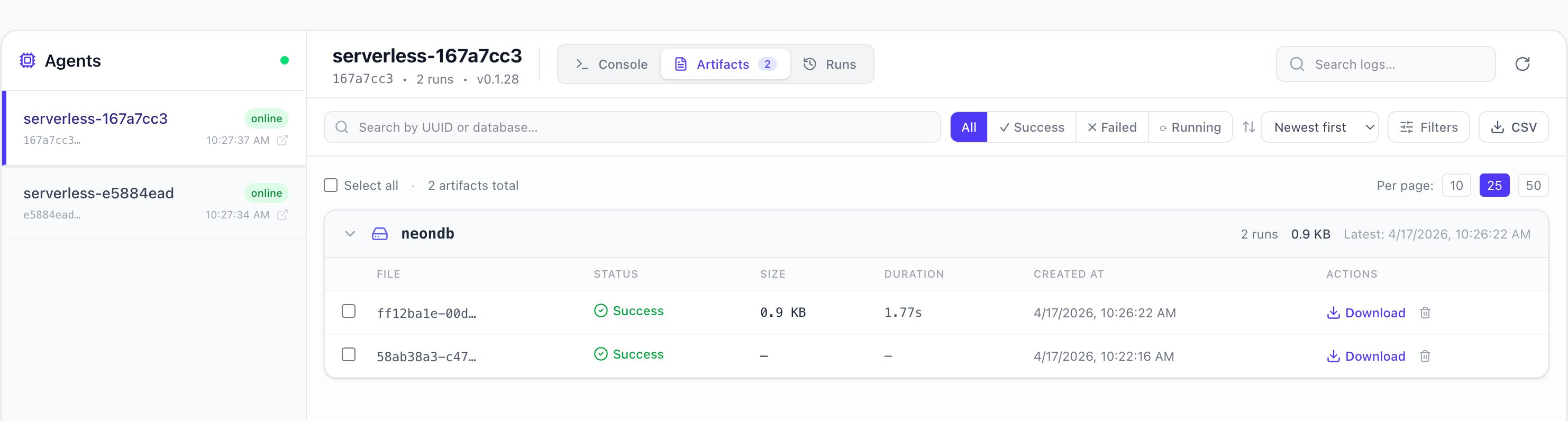Set per page to 25
The width and height of the screenshot is (1568, 421).
(1494, 186)
